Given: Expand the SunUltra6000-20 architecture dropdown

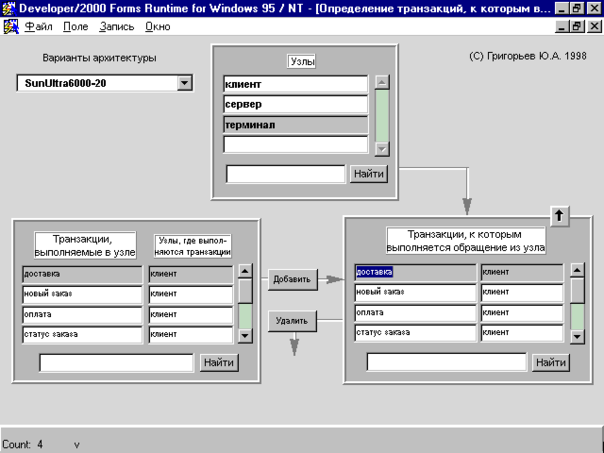Looking at the screenshot, I should click(x=185, y=83).
